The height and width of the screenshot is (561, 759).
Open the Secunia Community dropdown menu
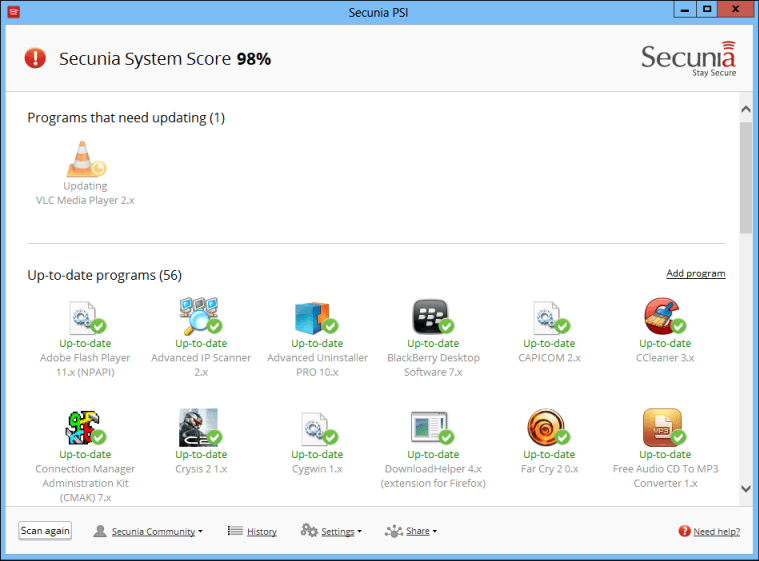157,531
